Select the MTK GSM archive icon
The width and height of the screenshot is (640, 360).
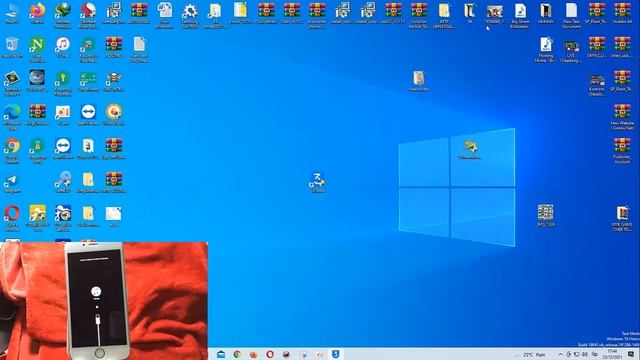622,219
